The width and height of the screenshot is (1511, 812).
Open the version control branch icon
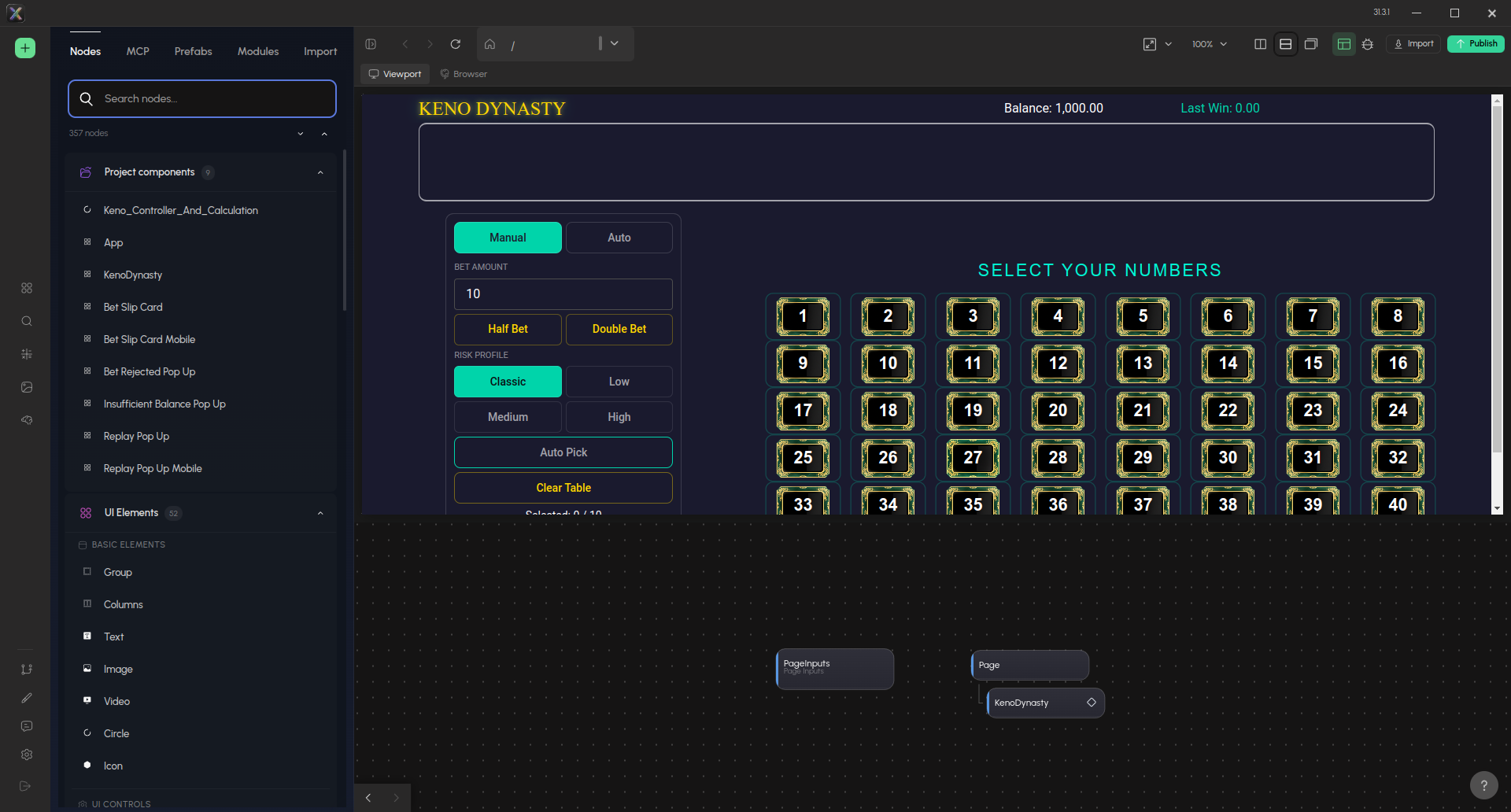tap(27, 670)
